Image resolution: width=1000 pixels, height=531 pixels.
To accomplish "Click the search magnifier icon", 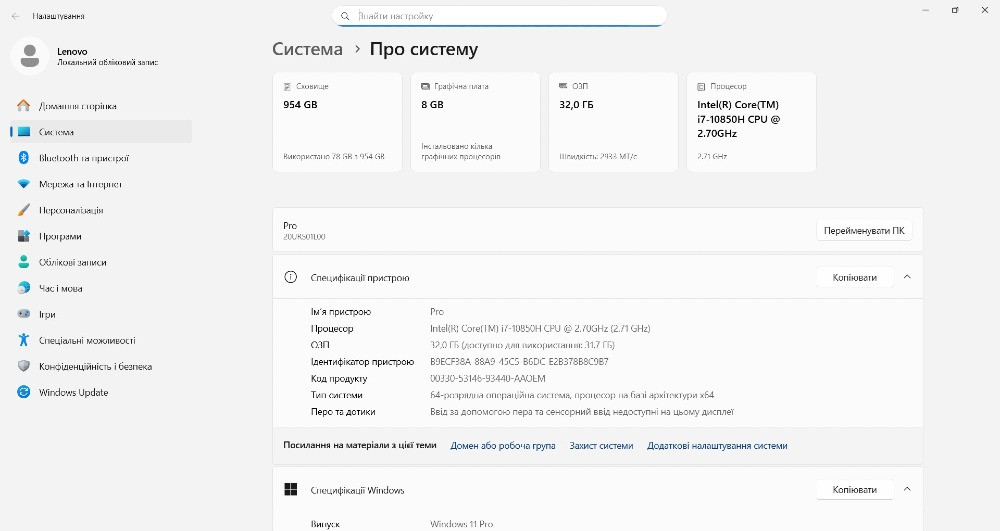I will point(345,16).
